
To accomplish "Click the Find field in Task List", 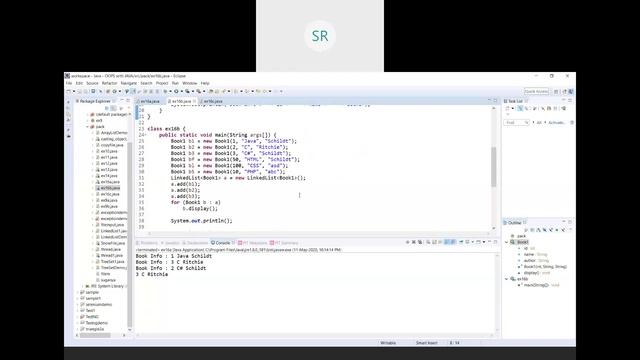I will click(x=516, y=122).
